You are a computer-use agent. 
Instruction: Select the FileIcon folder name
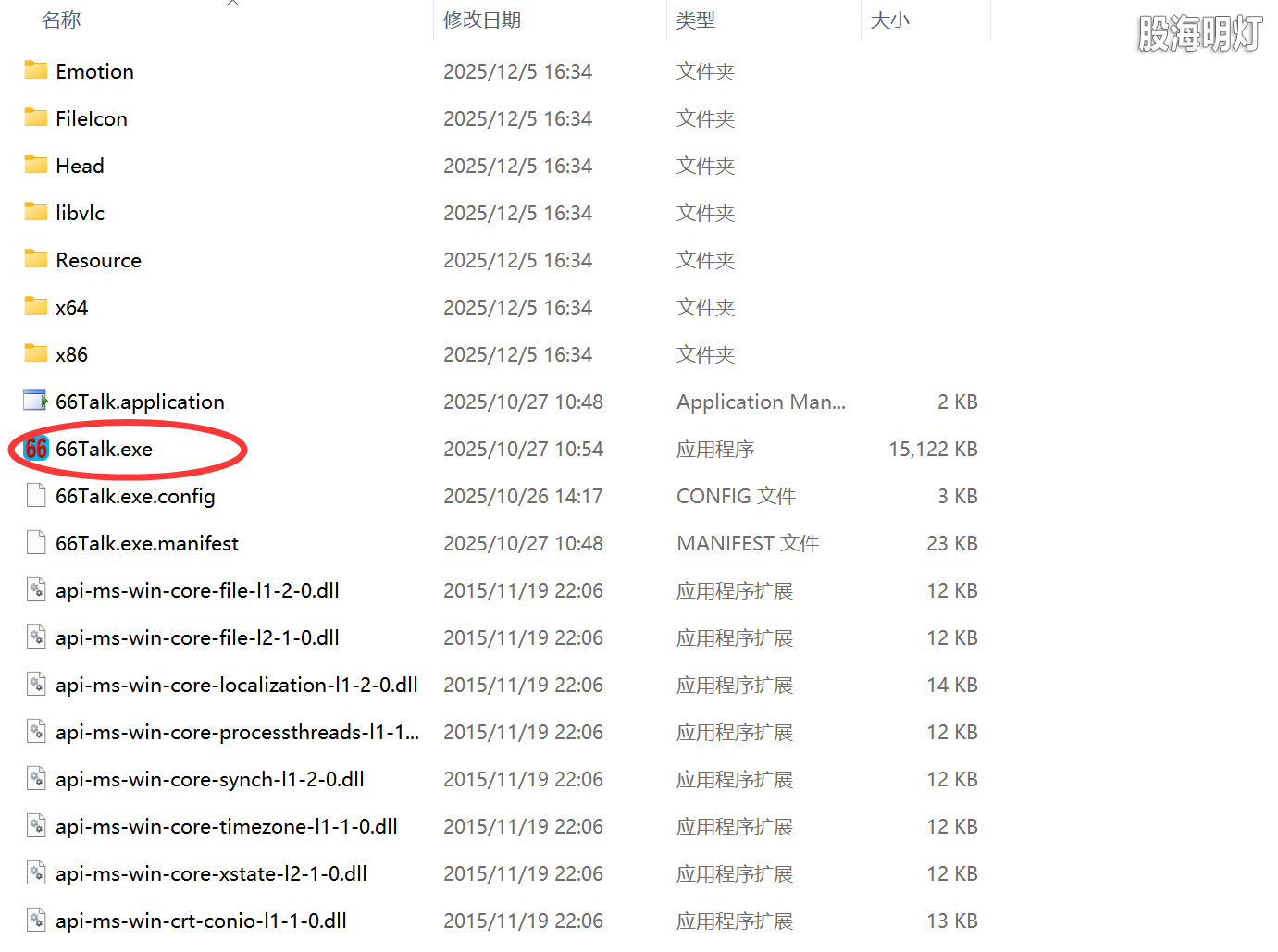click(92, 118)
